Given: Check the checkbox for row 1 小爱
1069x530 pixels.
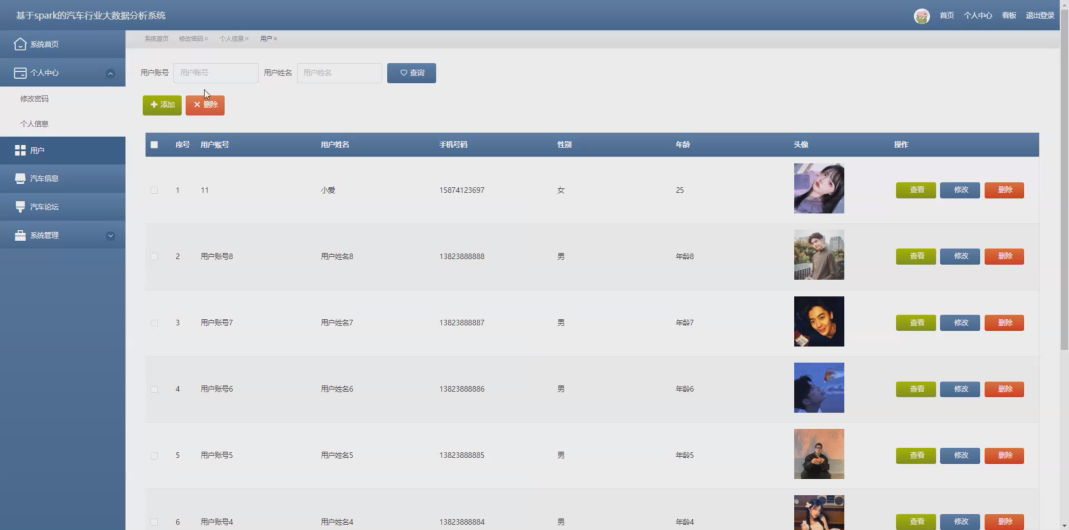Looking at the screenshot, I should 154,190.
